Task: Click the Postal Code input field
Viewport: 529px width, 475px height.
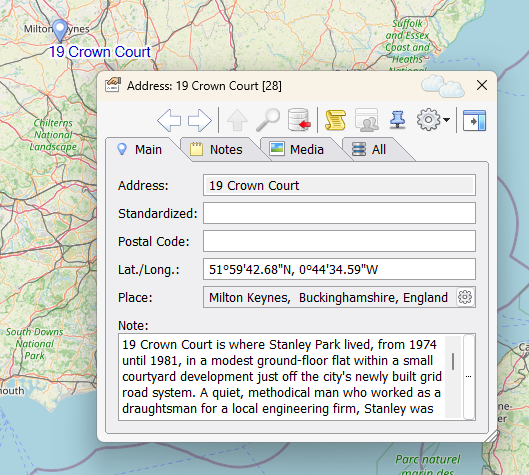Action: [x=339, y=241]
